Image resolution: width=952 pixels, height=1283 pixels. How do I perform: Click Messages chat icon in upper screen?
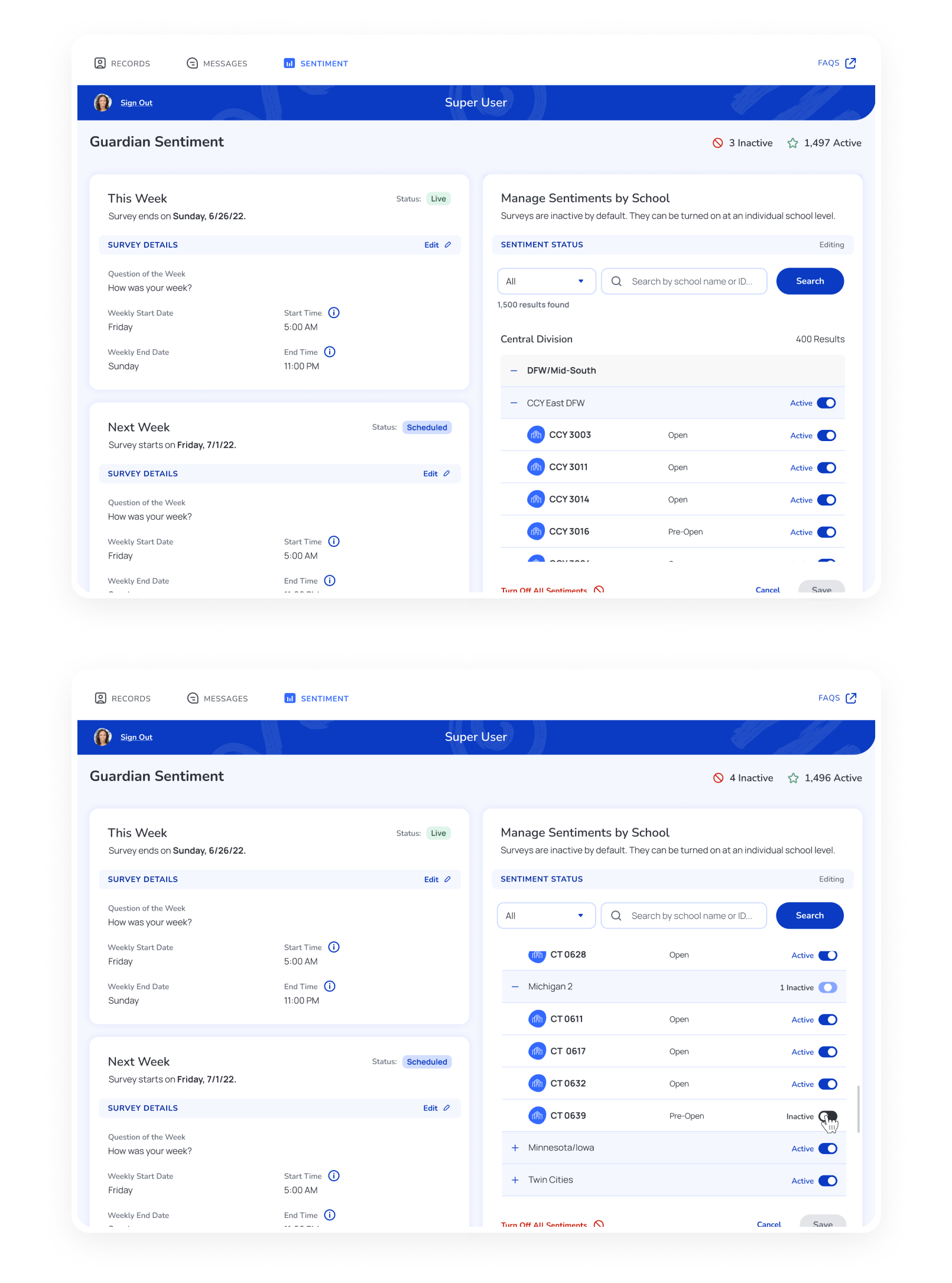pos(192,63)
